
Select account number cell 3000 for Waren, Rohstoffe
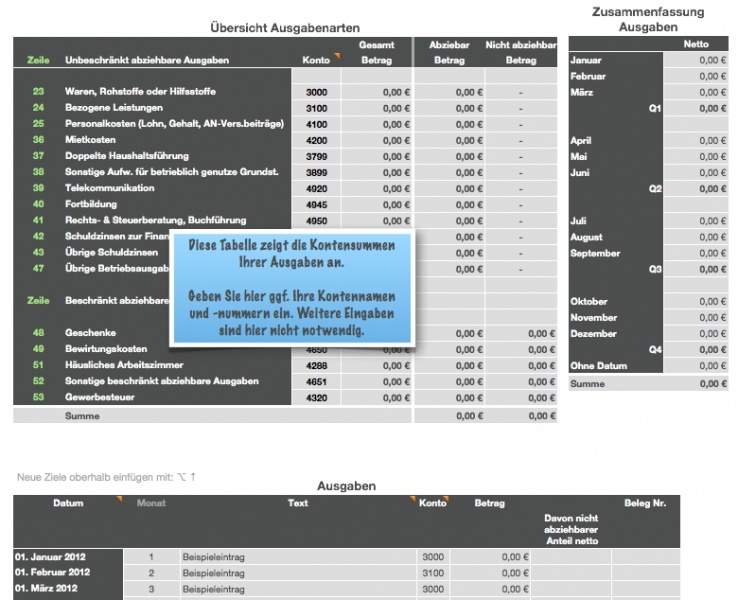click(x=317, y=92)
